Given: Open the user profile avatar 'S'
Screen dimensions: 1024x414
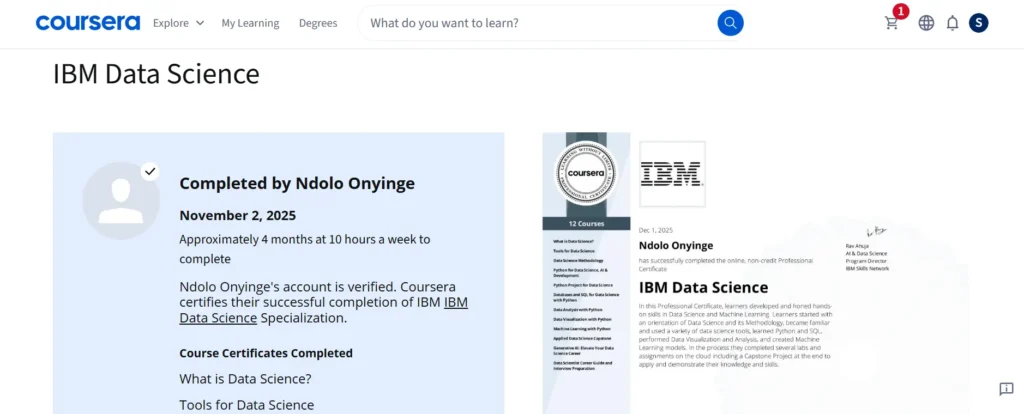Looking at the screenshot, I should [978, 22].
